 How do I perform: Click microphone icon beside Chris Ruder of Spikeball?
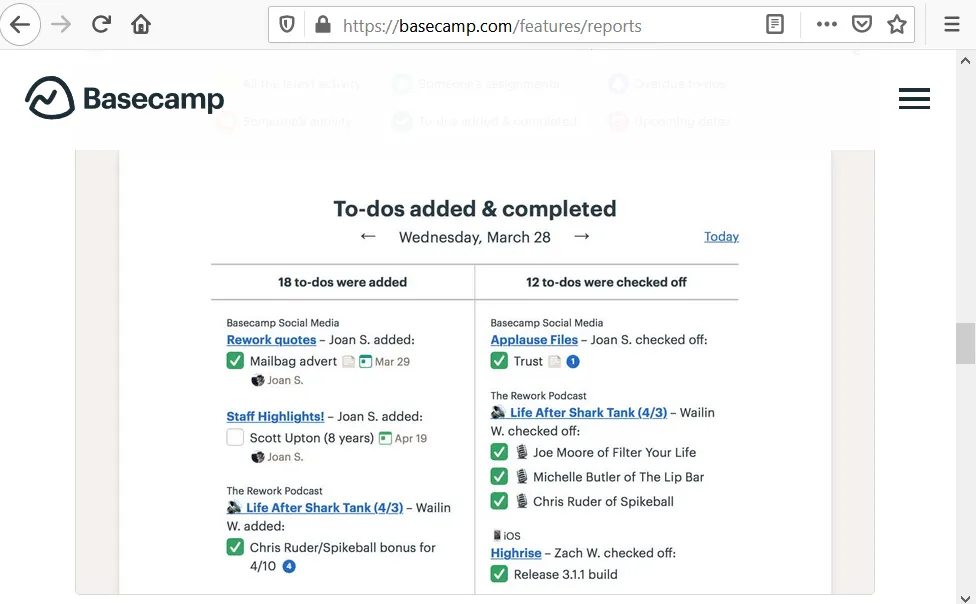(x=522, y=501)
